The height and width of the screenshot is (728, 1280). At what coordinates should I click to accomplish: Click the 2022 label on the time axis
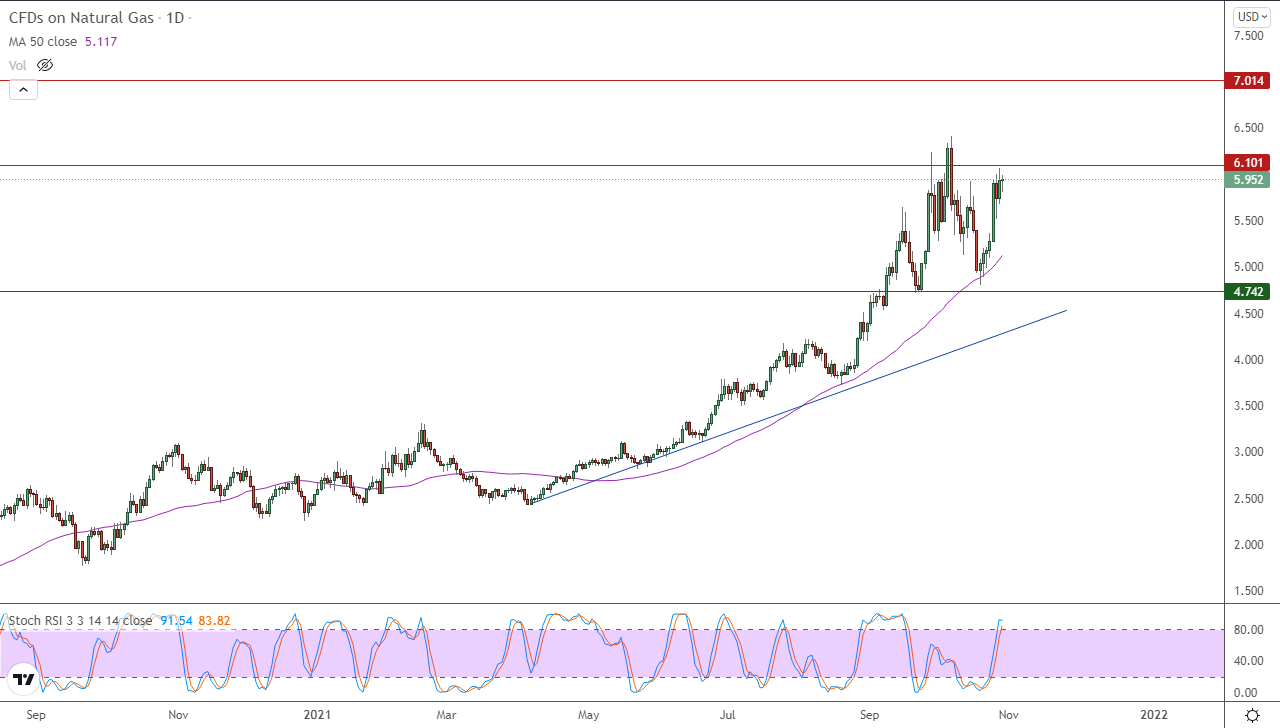point(1154,715)
